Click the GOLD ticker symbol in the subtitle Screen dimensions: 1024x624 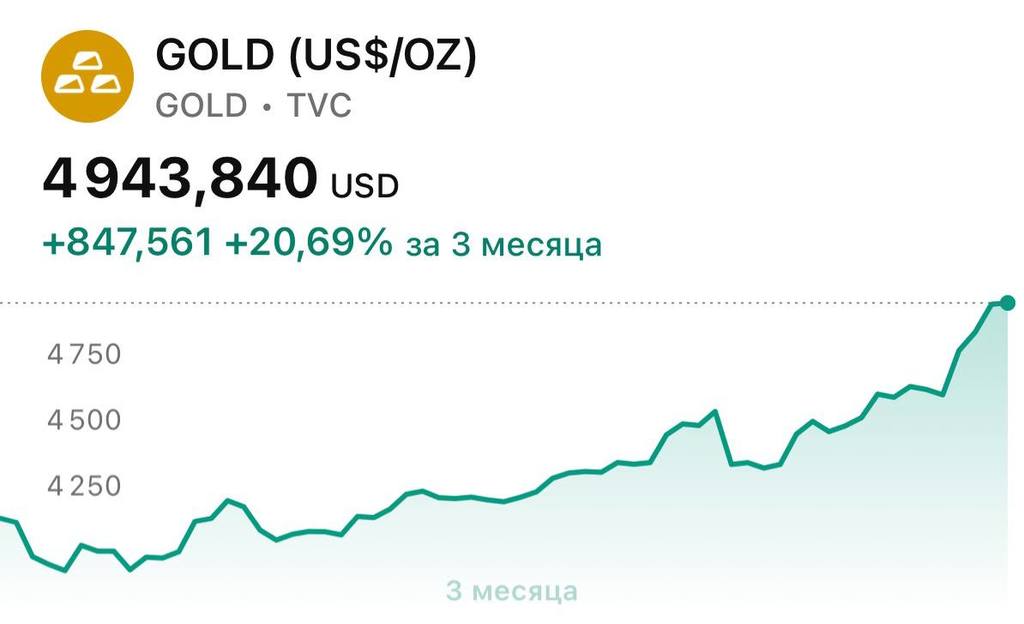pos(201,105)
